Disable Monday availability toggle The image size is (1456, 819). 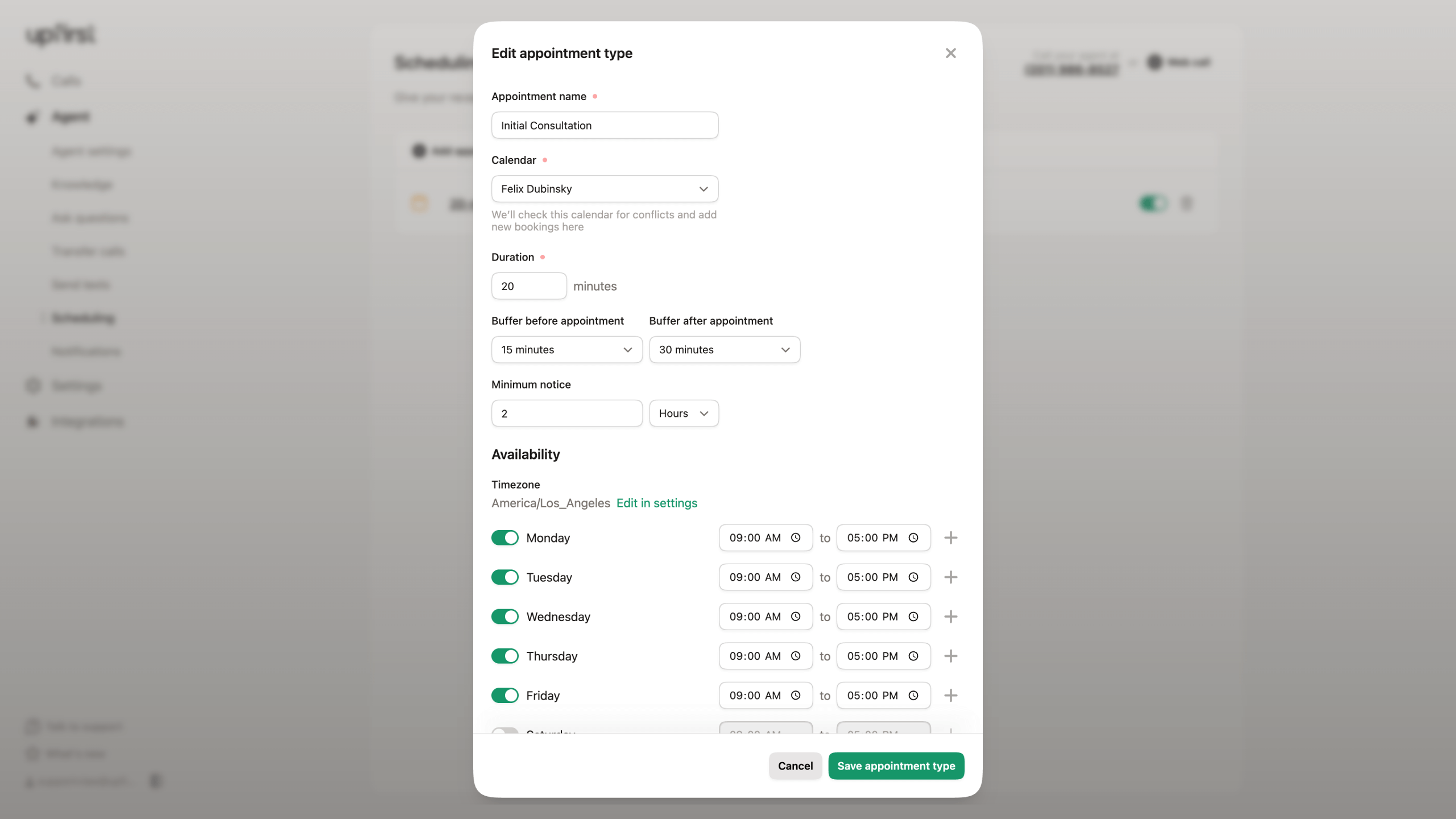click(504, 537)
